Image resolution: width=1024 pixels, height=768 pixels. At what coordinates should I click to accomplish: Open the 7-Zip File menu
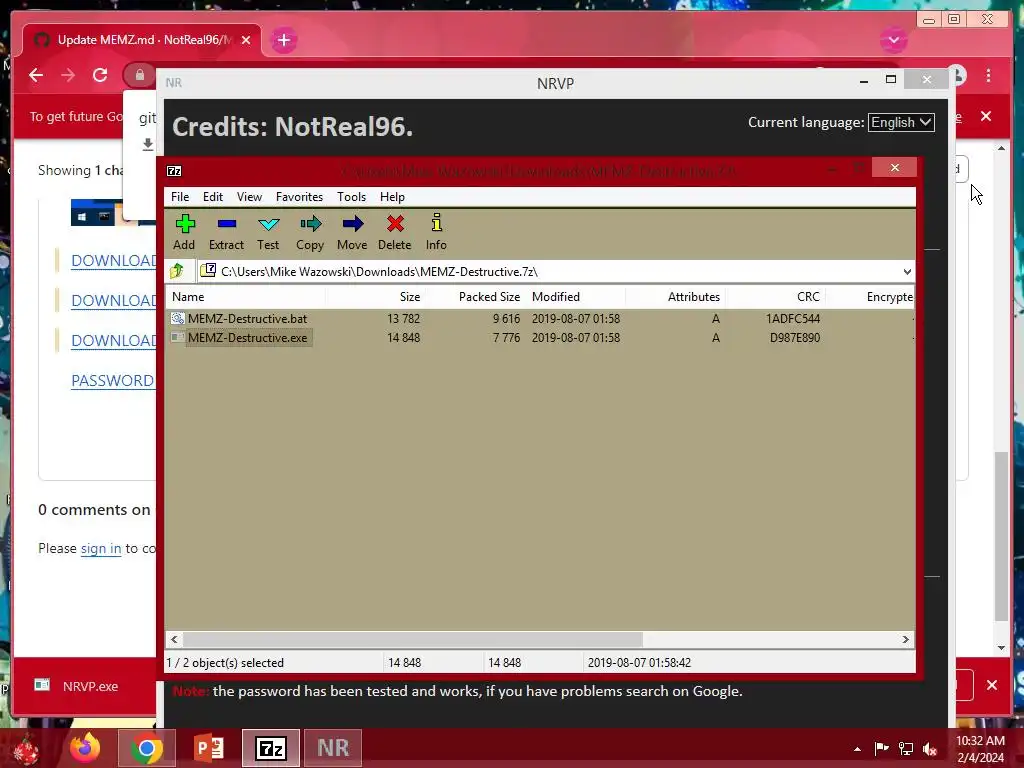(180, 197)
